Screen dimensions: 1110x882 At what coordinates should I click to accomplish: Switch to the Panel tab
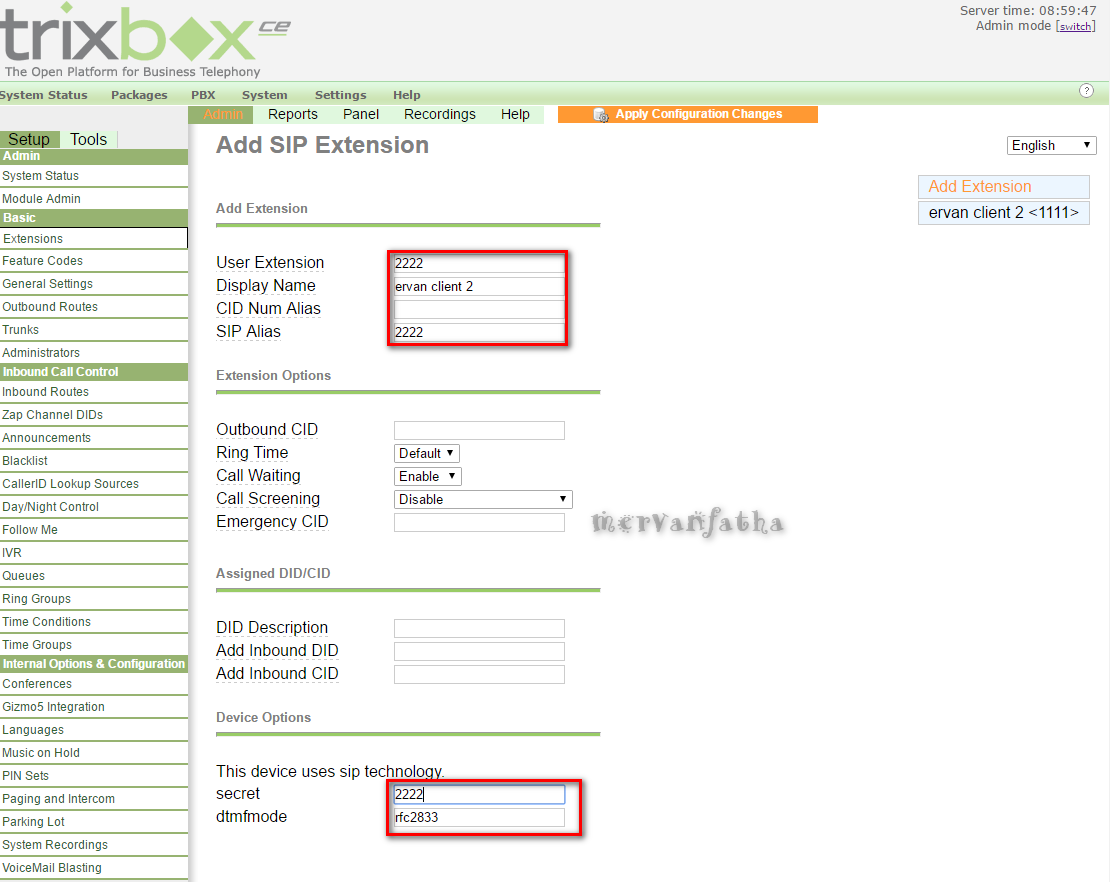coord(361,114)
